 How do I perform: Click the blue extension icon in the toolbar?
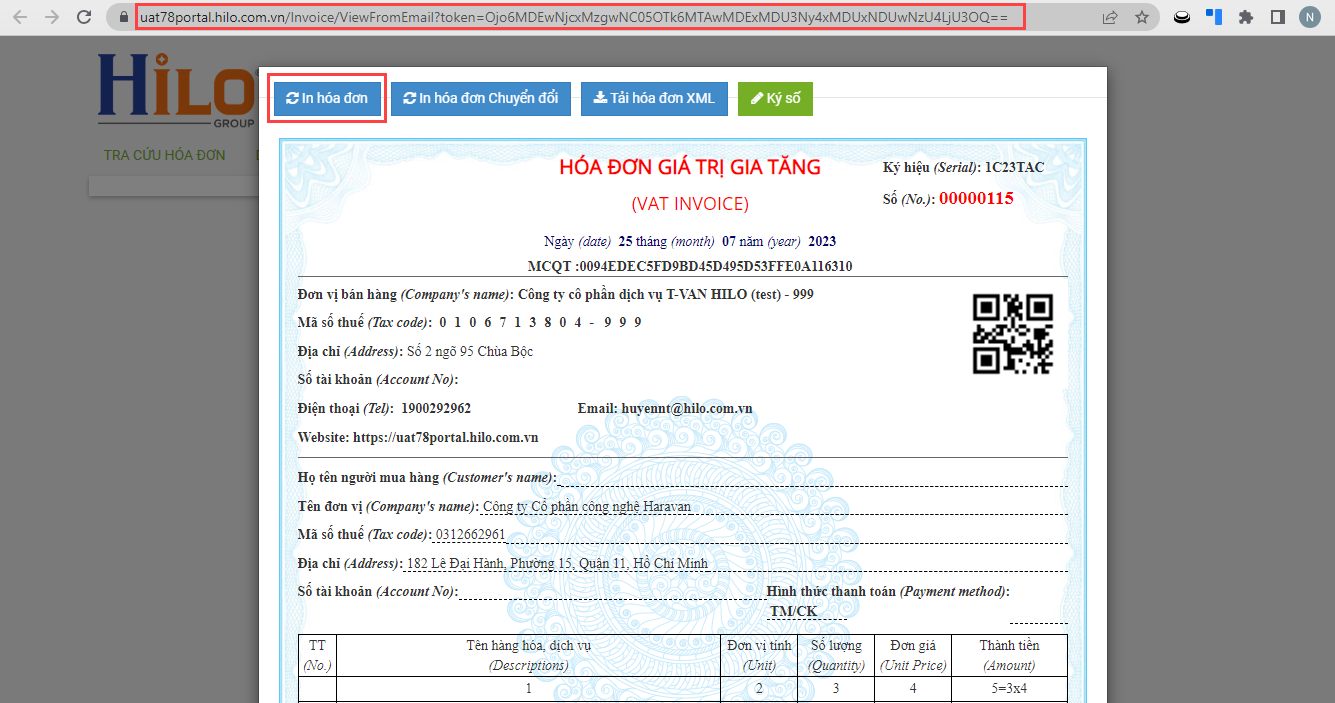[x=1214, y=17]
